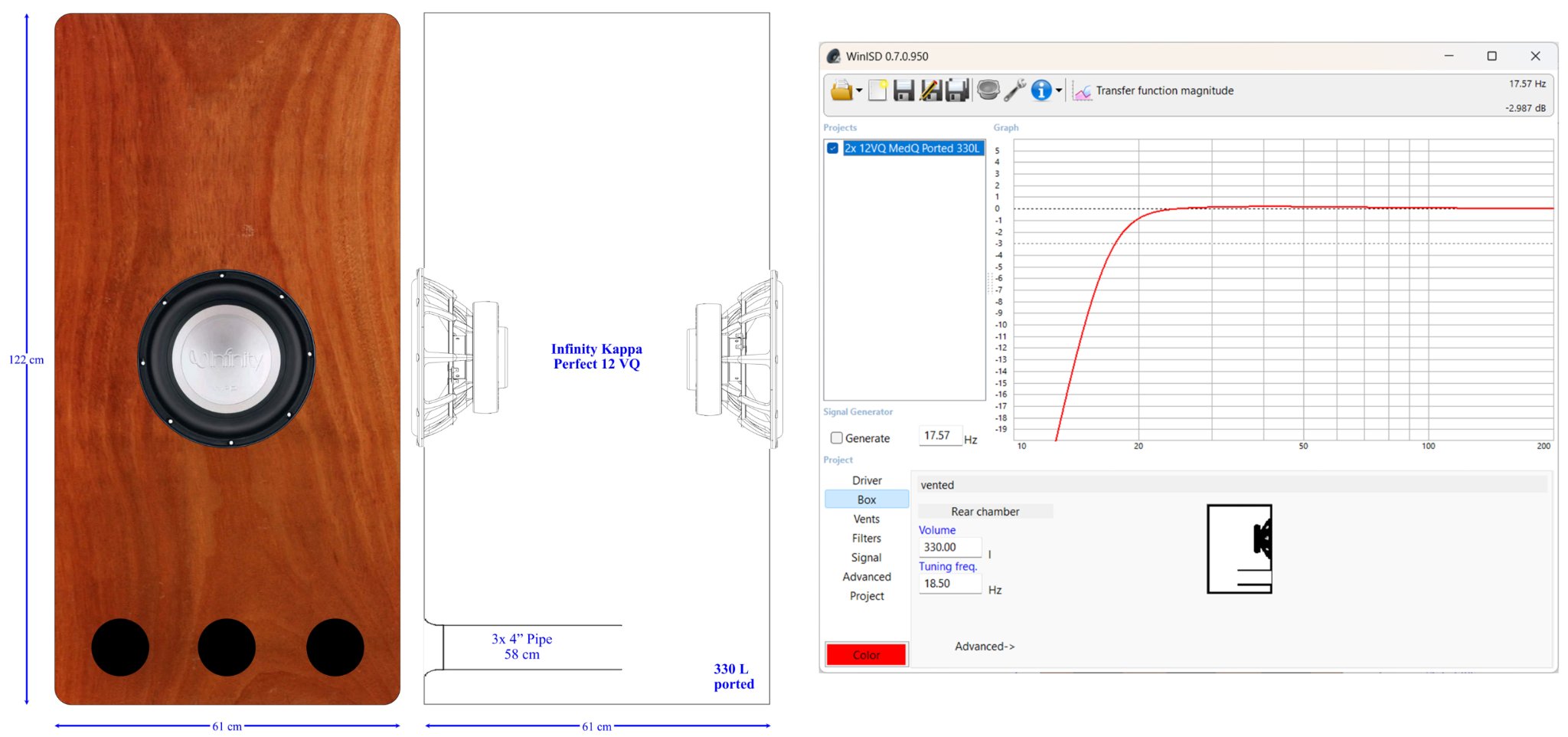Image resolution: width=1568 pixels, height=737 pixels.
Task: Click the 3x 4" Pipe 58 cm label
Action: click(x=521, y=647)
